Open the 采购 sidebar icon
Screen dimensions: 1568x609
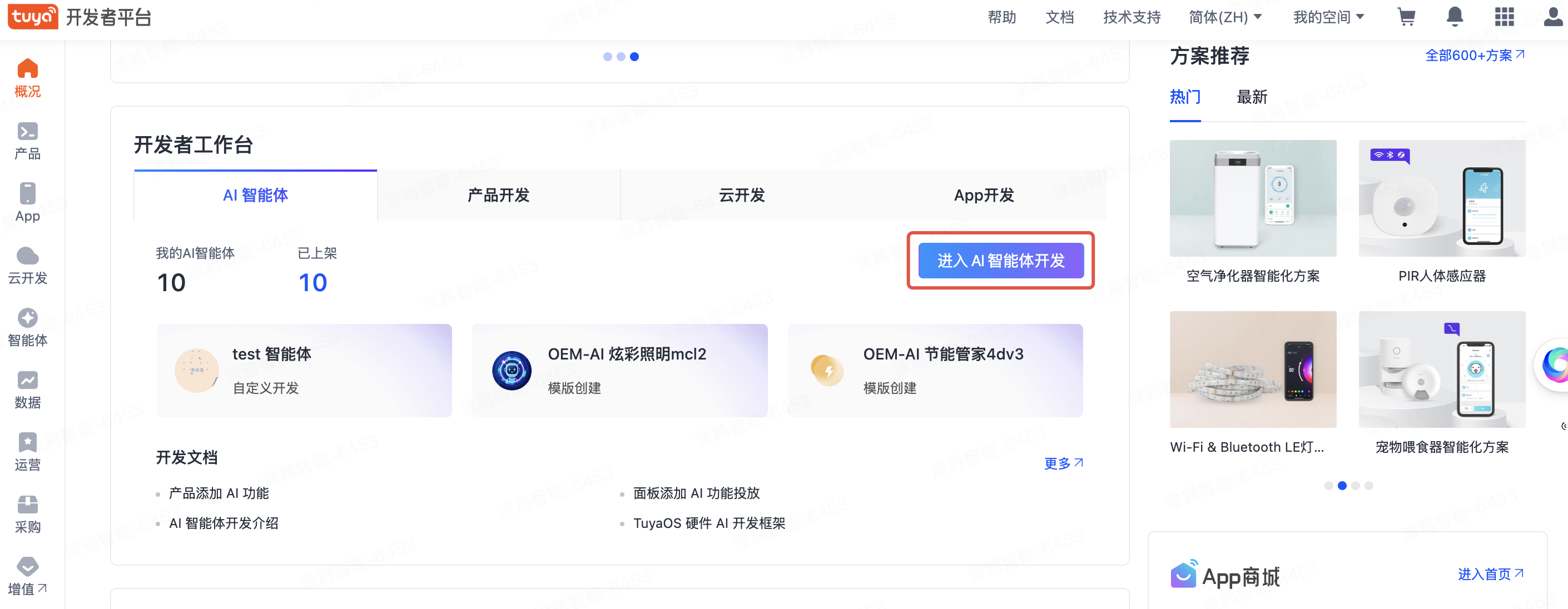[27, 505]
